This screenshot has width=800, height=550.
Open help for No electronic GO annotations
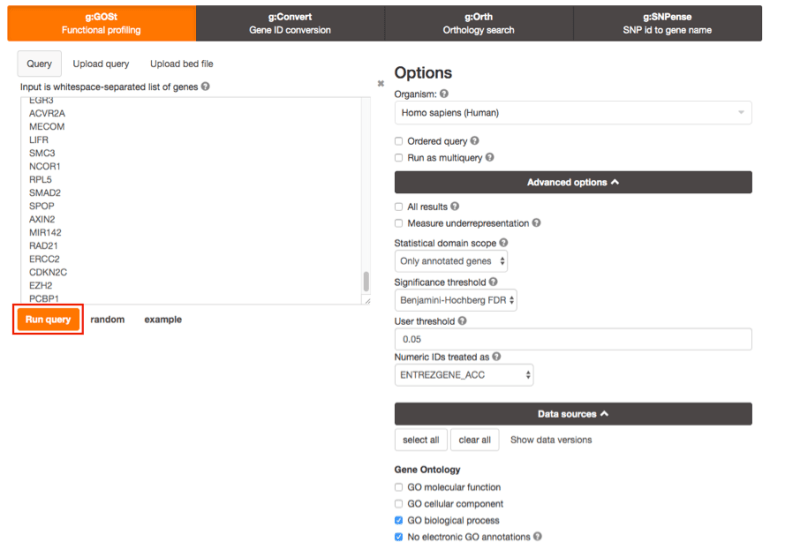(537, 536)
